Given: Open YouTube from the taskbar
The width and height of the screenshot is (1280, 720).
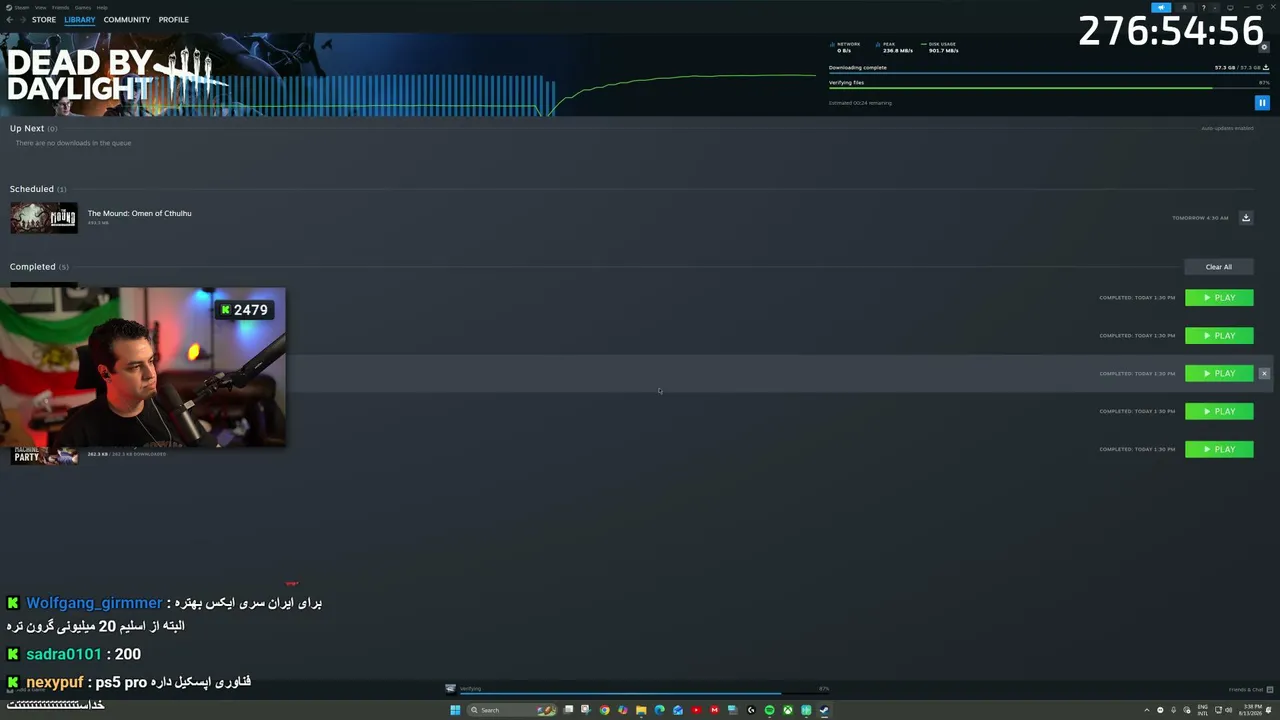Looking at the screenshot, I should click(696, 710).
